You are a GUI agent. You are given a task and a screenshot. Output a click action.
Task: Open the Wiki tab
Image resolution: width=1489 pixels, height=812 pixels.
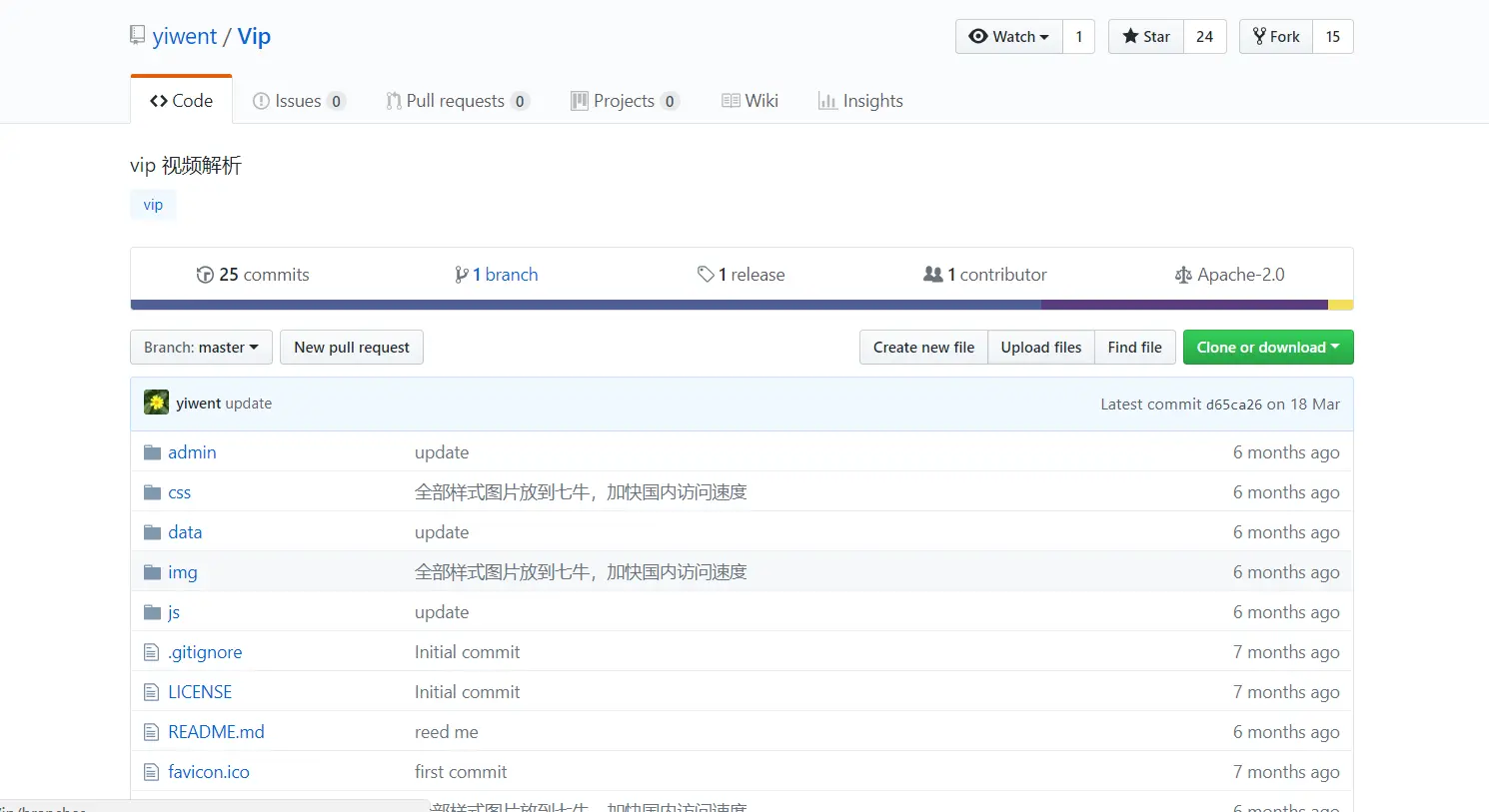[x=750, y=101]
